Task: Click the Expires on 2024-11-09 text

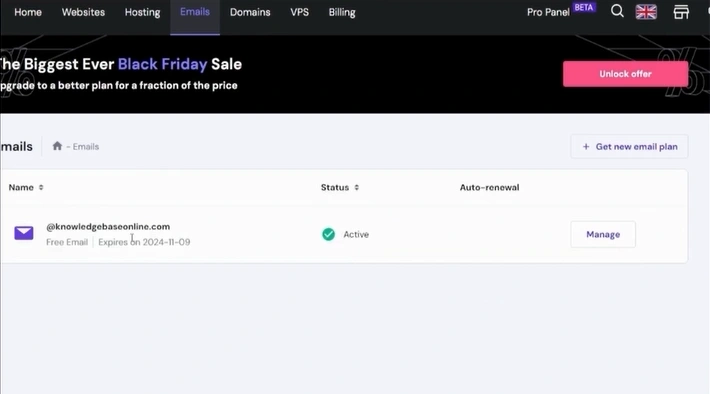Action: pyautogui.click(x=144, y=242)
